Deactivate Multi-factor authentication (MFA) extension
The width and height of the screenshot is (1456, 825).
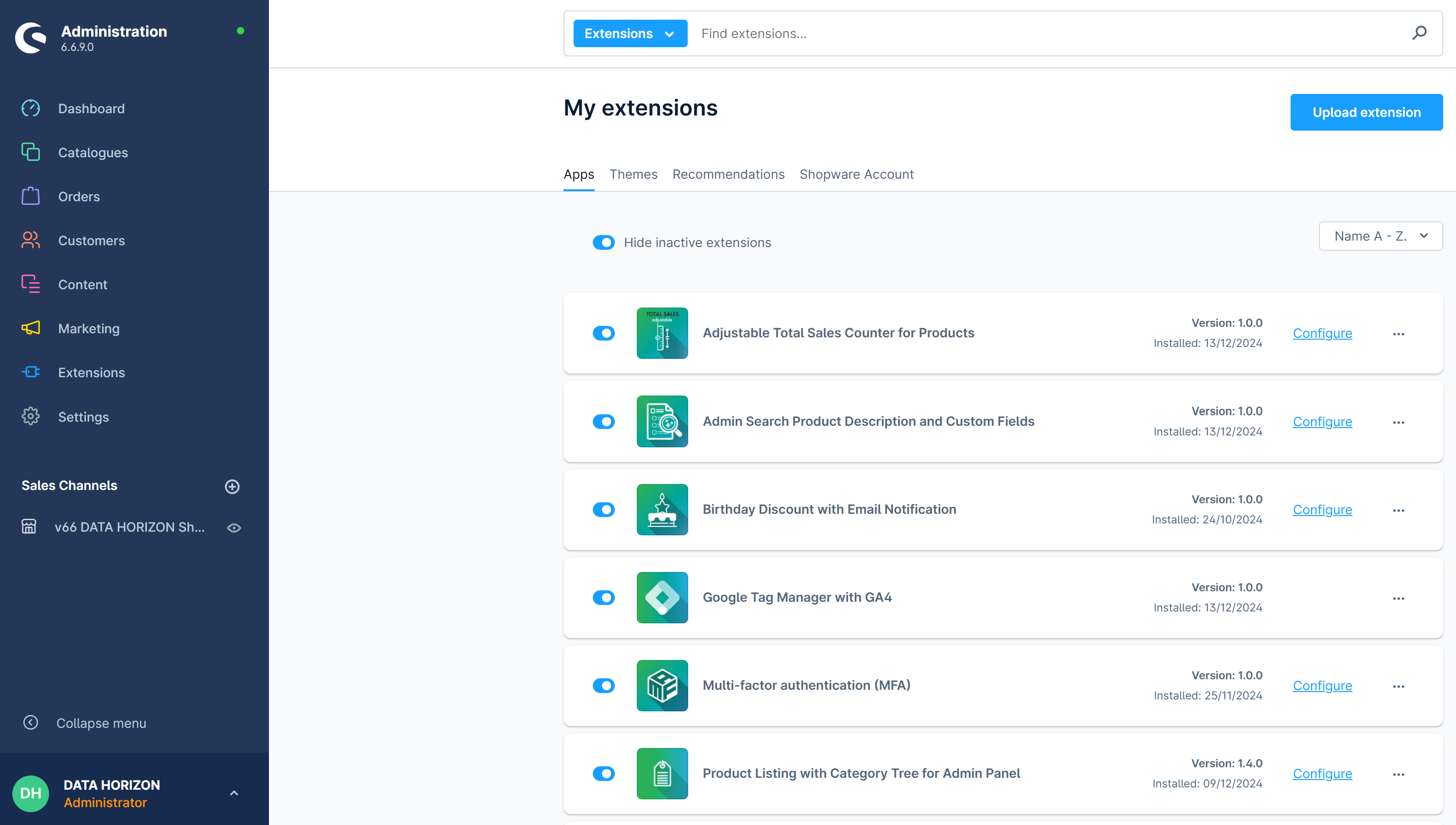click(604, 686)
